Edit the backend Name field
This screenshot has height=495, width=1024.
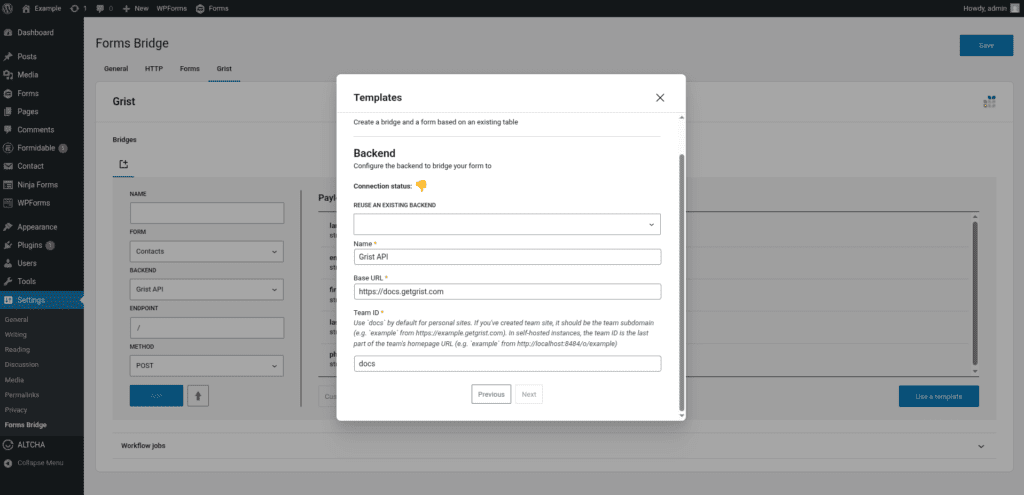507,257
